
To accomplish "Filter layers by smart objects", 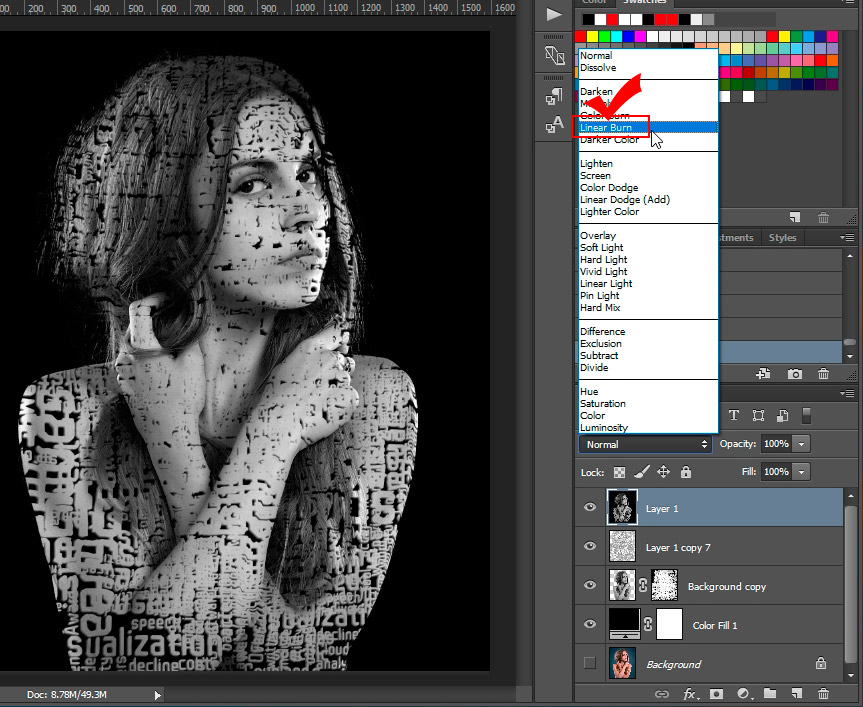I will pyautogui.click(x=782, y=415).
